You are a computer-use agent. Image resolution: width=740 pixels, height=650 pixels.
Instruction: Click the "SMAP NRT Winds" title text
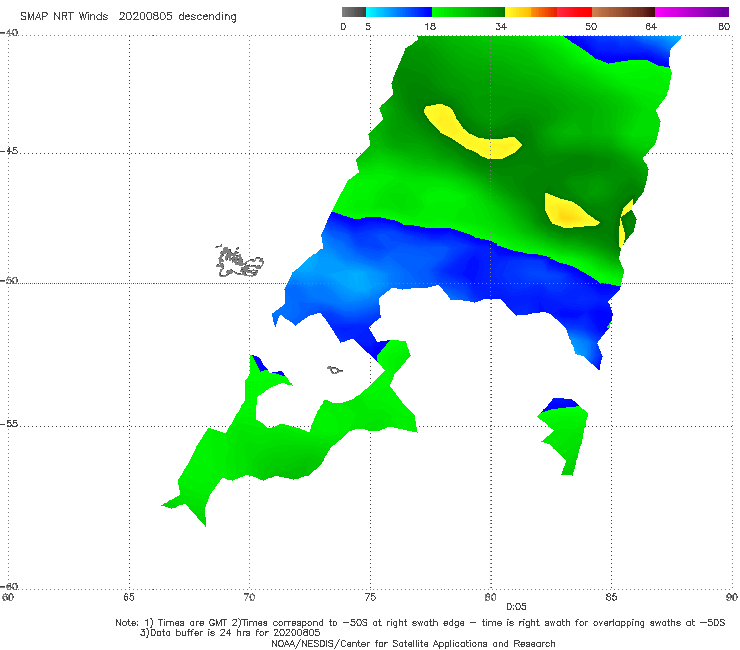(64, 16)
